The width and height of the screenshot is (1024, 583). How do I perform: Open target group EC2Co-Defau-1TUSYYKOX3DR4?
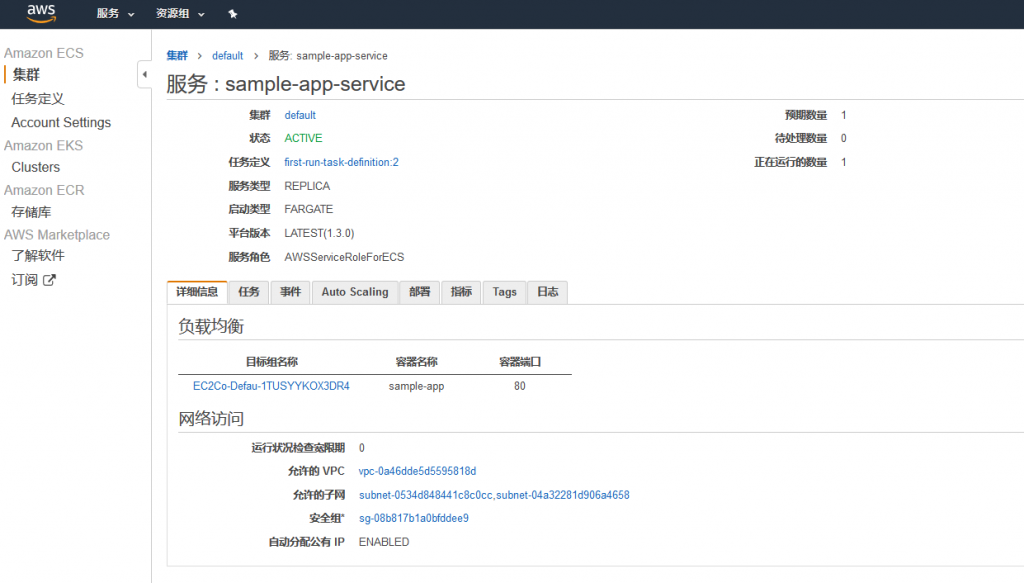[271, 386]
